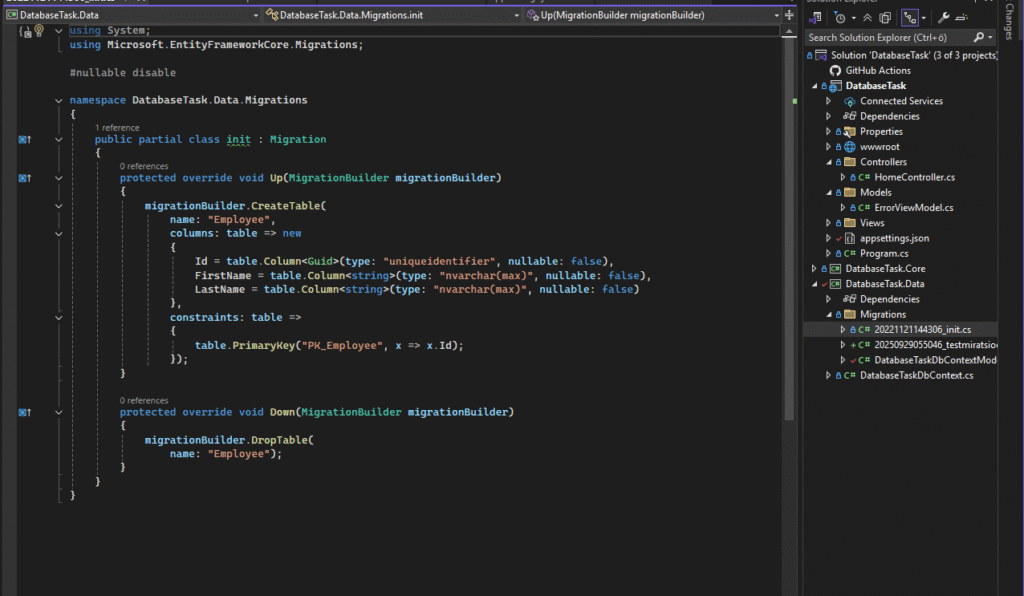Click the Collapse All double-chevron icon
The image size is (1024, 596).
click(x=869, y=18)
